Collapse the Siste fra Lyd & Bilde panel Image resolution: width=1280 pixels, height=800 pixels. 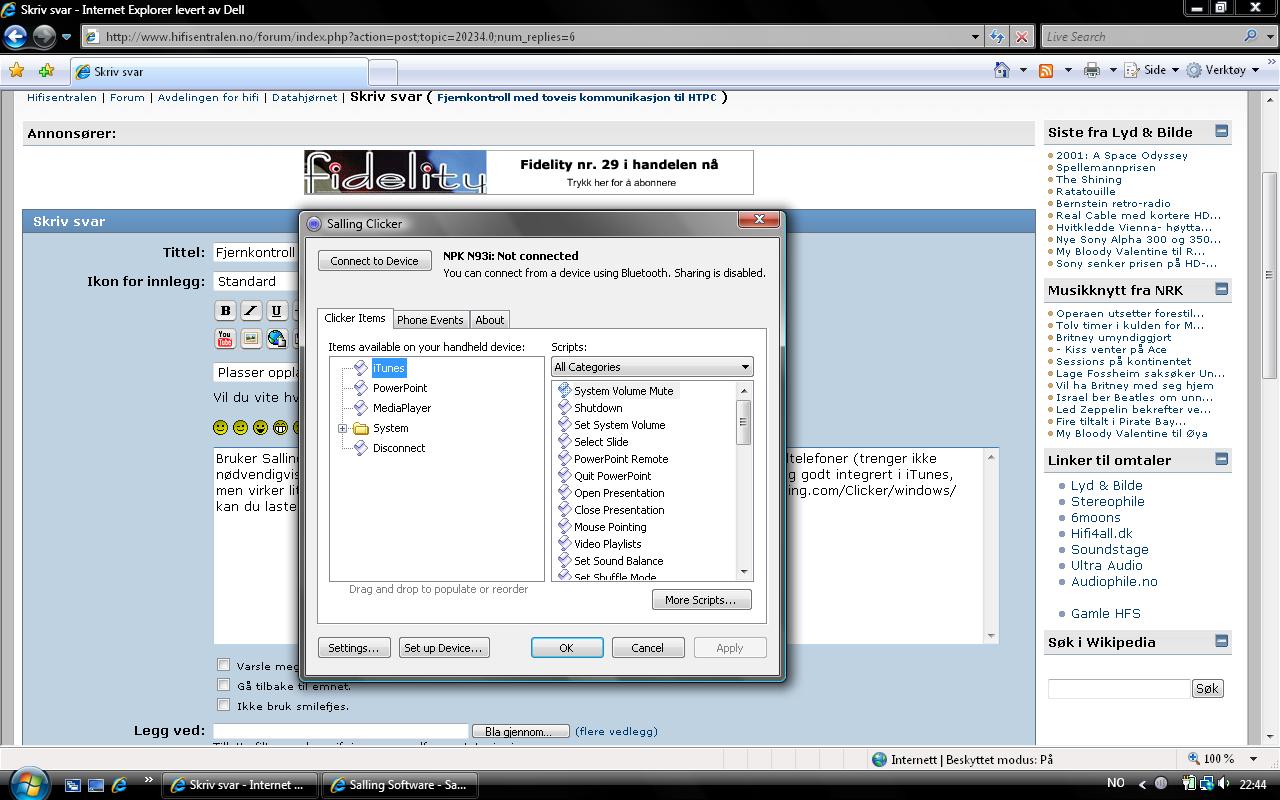1221,131
